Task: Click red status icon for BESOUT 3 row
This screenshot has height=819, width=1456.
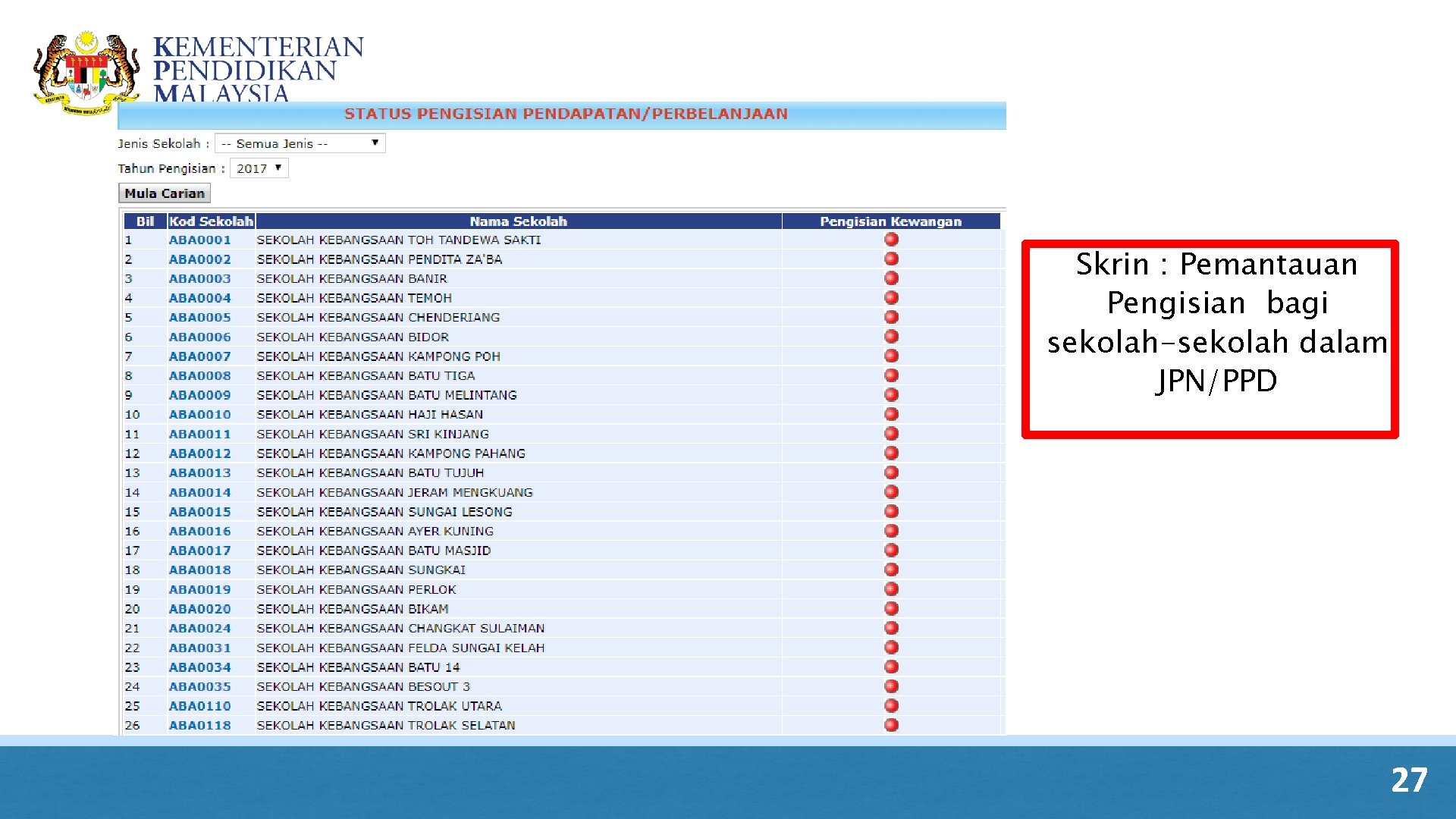Action: [891, 686]
